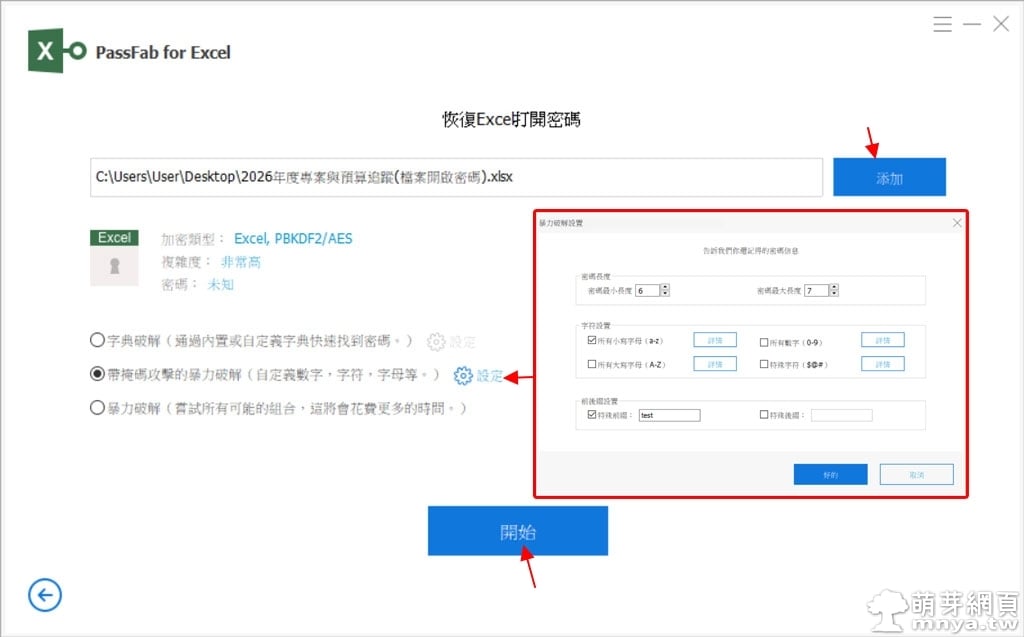Open the hamburger menu in the title bar

coord(942,24)
